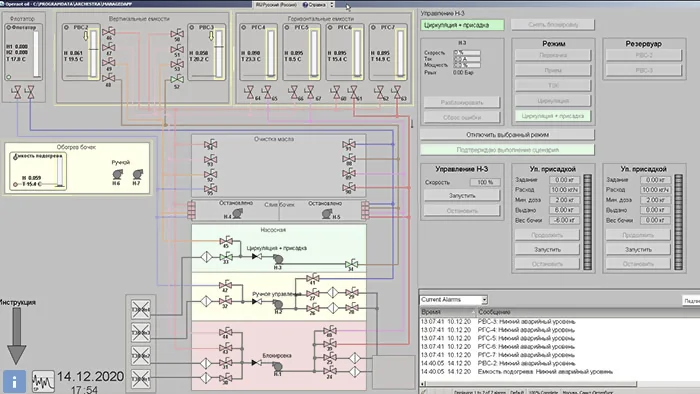Viewport: 700px width, 394px height.
Task: Toggle the Емкость подогрева selector circle
Action: point(15,157)
